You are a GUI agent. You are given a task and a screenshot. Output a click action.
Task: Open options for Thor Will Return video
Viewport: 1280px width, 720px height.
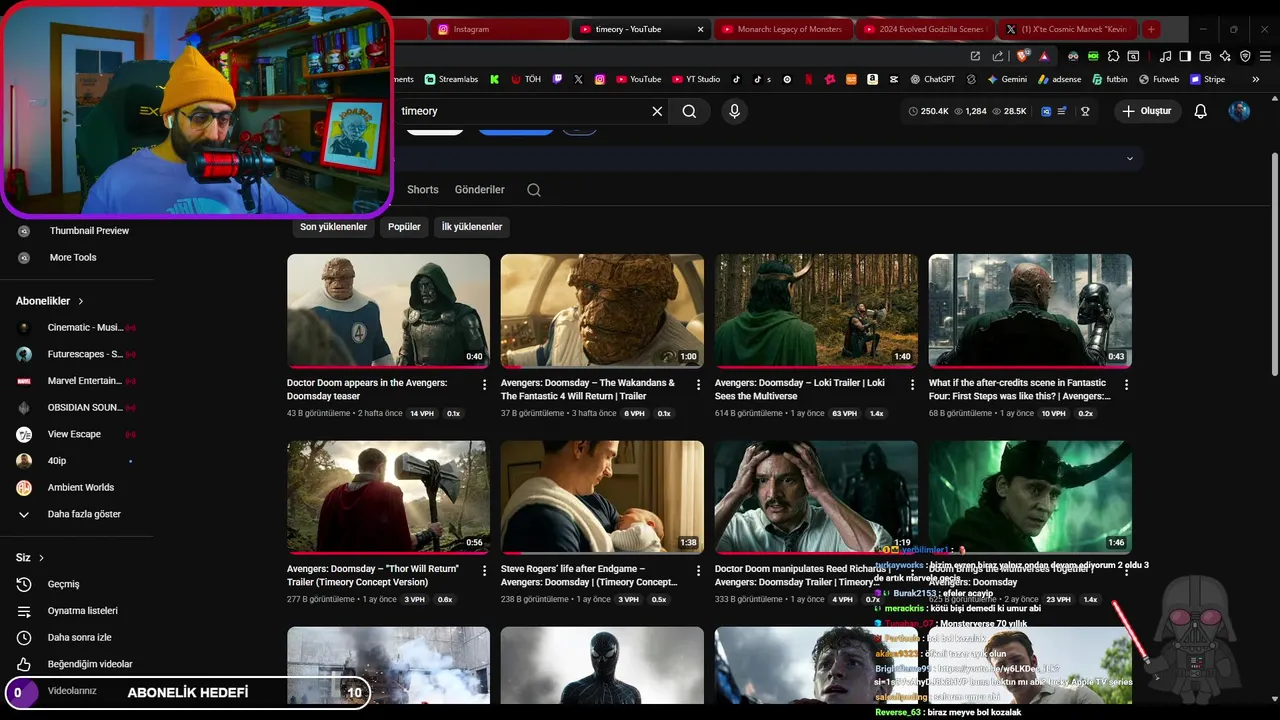point(485,570)
